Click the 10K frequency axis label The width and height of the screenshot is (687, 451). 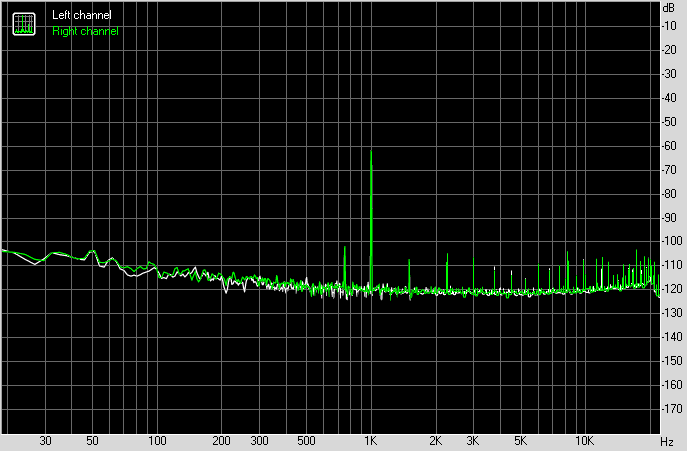point(584,441)
